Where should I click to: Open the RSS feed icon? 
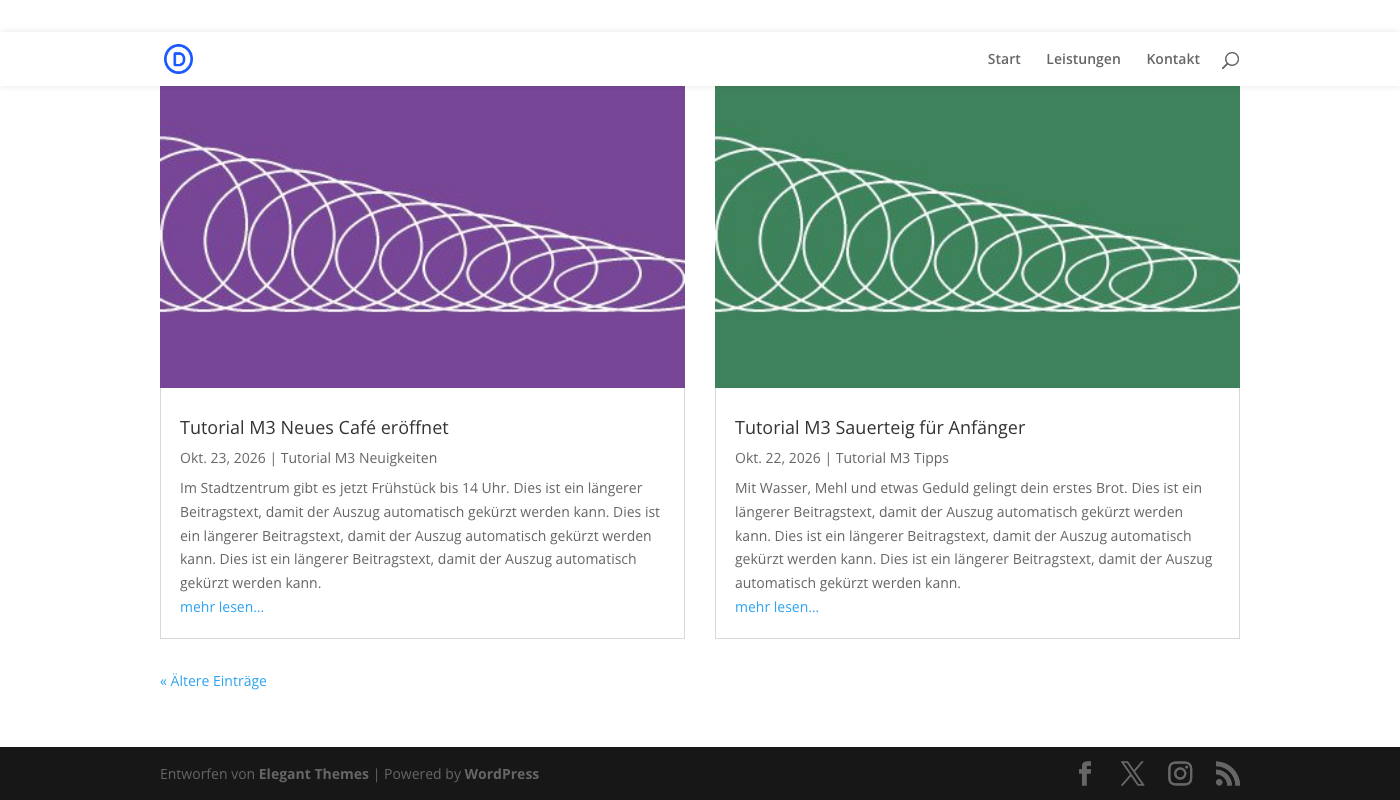(1228, 773)
